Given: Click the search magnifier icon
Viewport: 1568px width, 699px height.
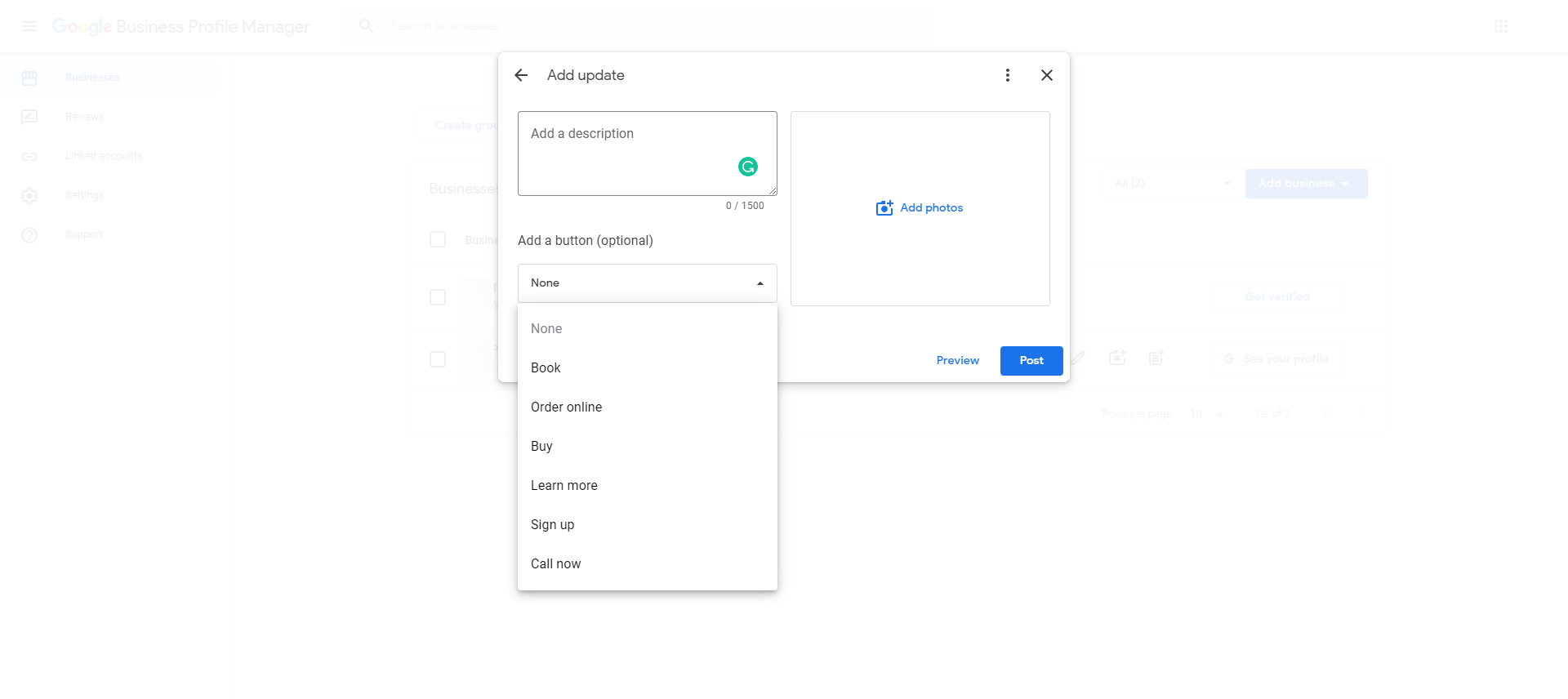Looking at the screenshot, I should 367,26.
